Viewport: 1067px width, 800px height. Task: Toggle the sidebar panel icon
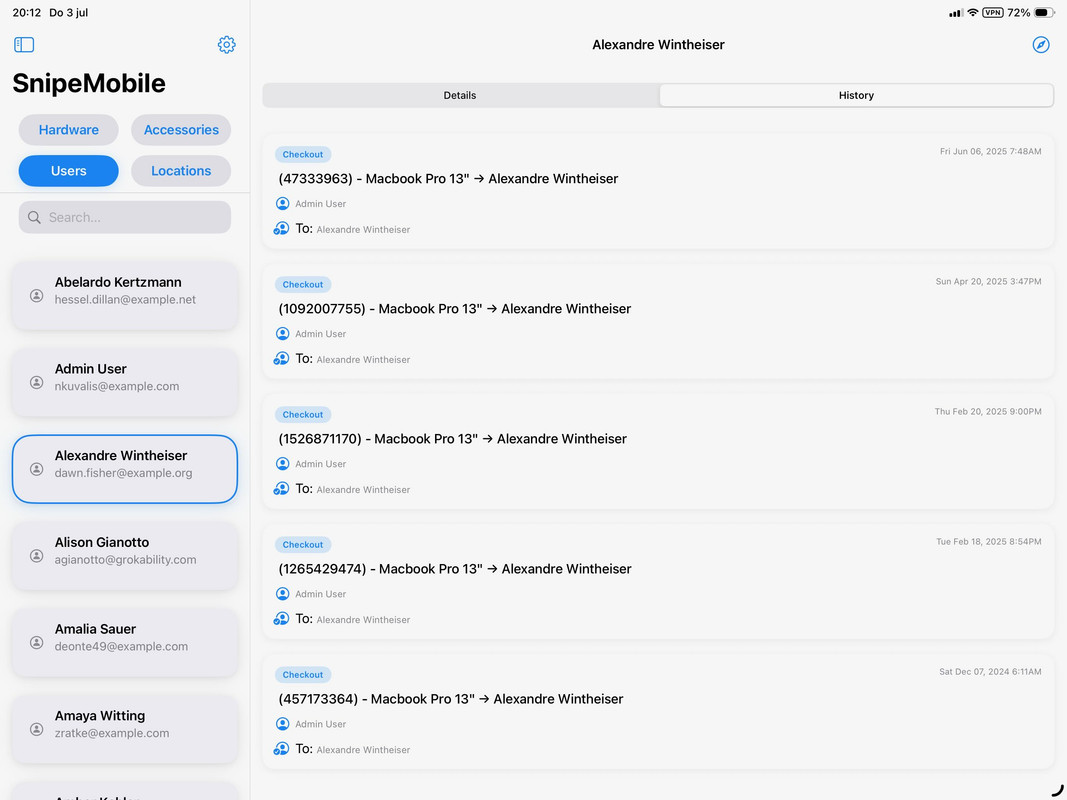coord(24,45)
